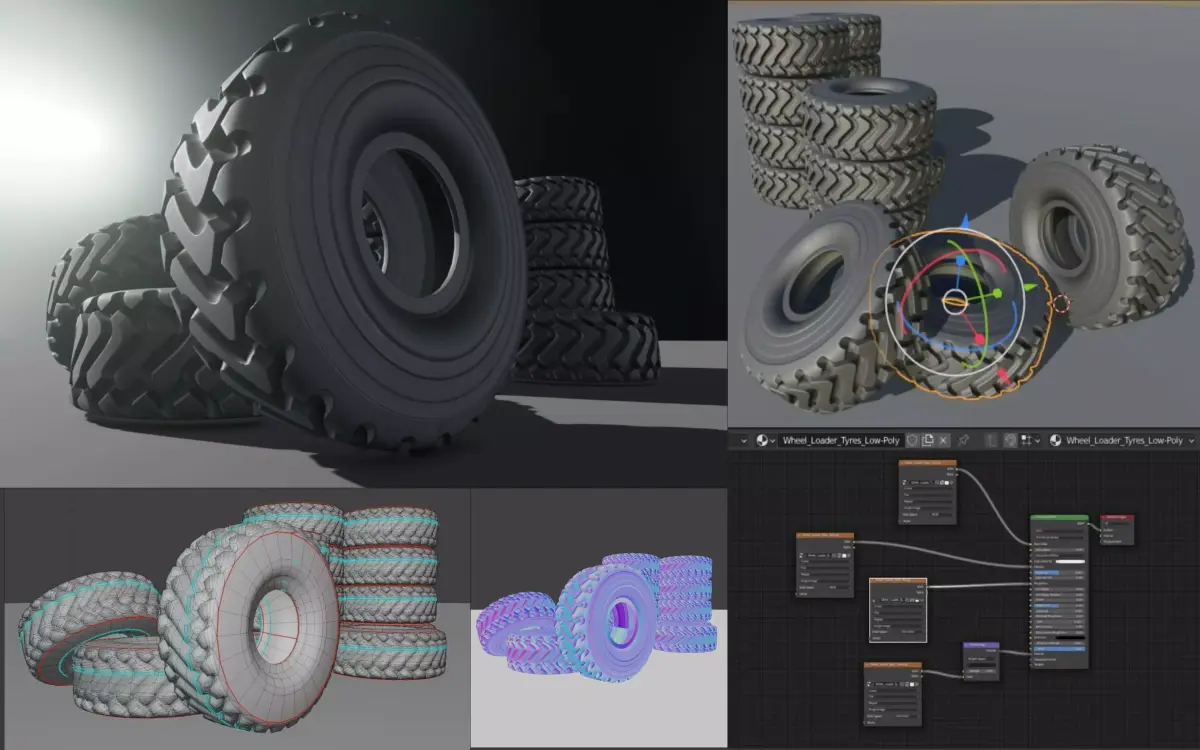
Task: Click the material preview sphere icon before the name
Action: point(762,441)
